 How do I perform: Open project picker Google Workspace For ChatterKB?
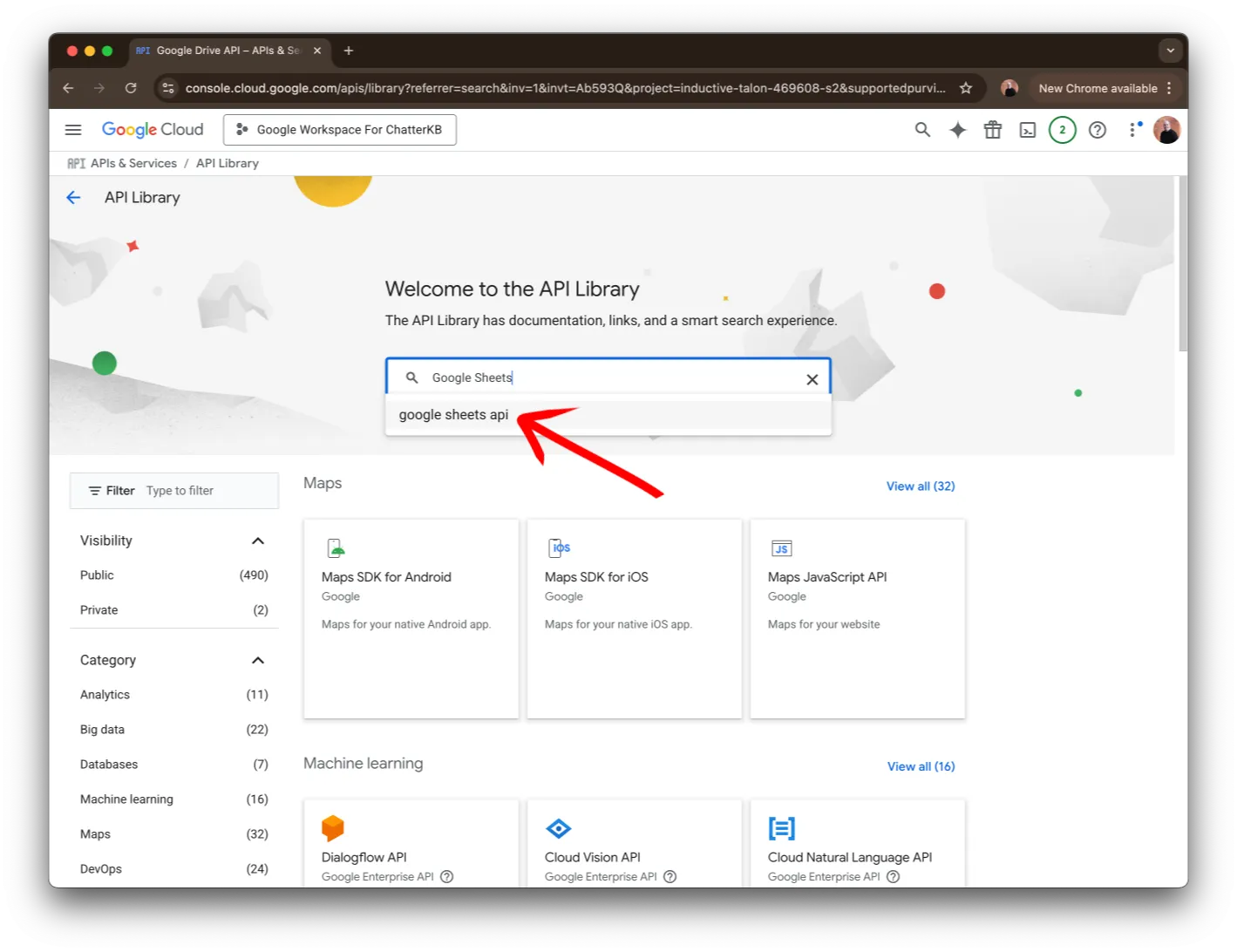click(x=340, y=130)
